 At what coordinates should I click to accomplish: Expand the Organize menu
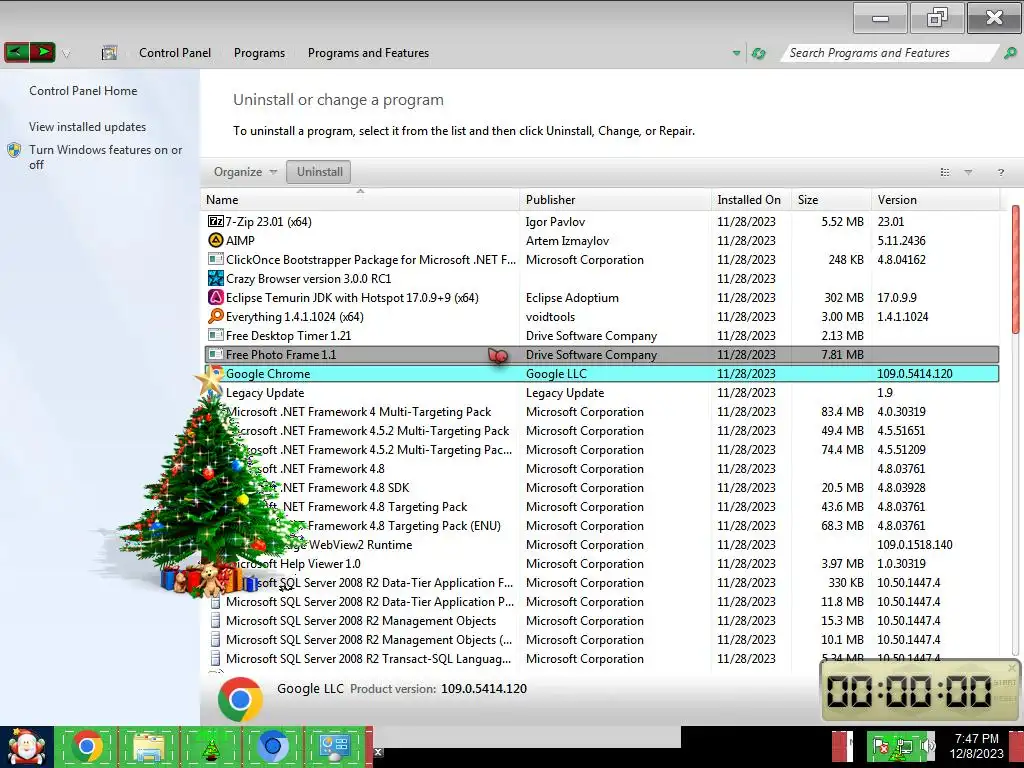pyautogui.click(x=245, y=172)
